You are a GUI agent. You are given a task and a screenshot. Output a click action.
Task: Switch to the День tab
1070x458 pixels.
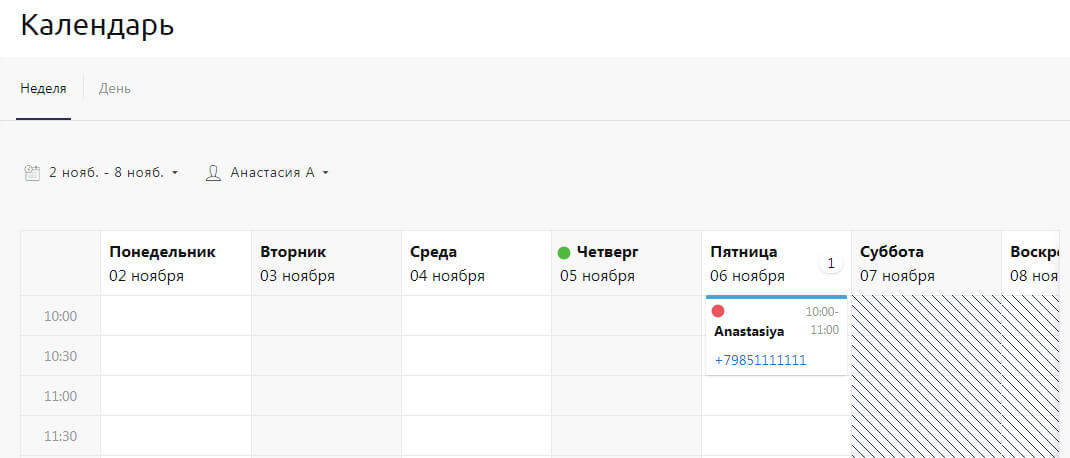coord(115,88)
